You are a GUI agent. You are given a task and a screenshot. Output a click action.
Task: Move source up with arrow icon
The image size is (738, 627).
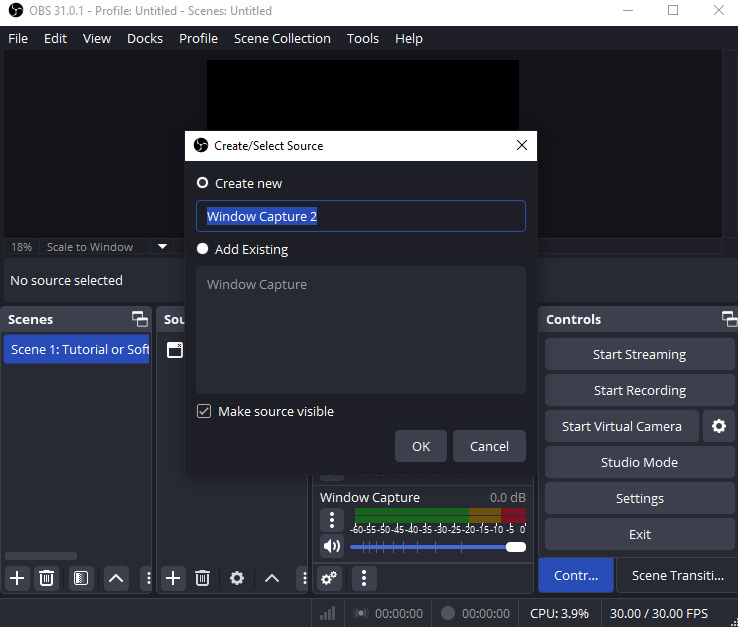(272, 578)
